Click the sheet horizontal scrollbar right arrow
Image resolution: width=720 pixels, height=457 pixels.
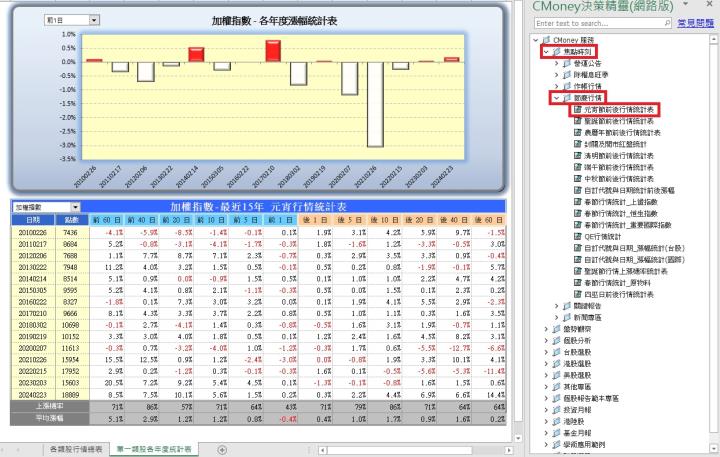coord(508,450)
